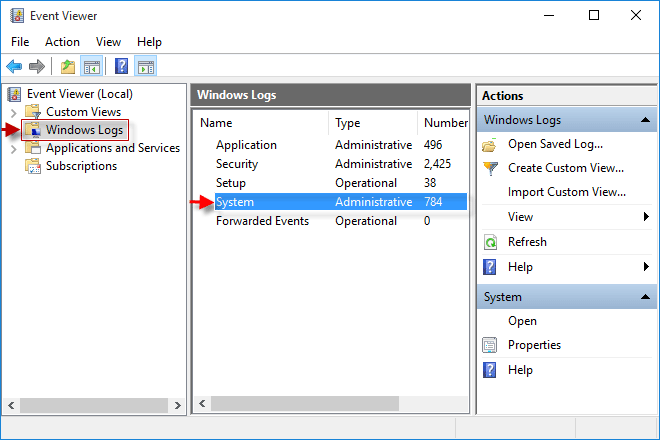Click the Up One Level folder icon
The image size is (660, 440).
point(67,67)
